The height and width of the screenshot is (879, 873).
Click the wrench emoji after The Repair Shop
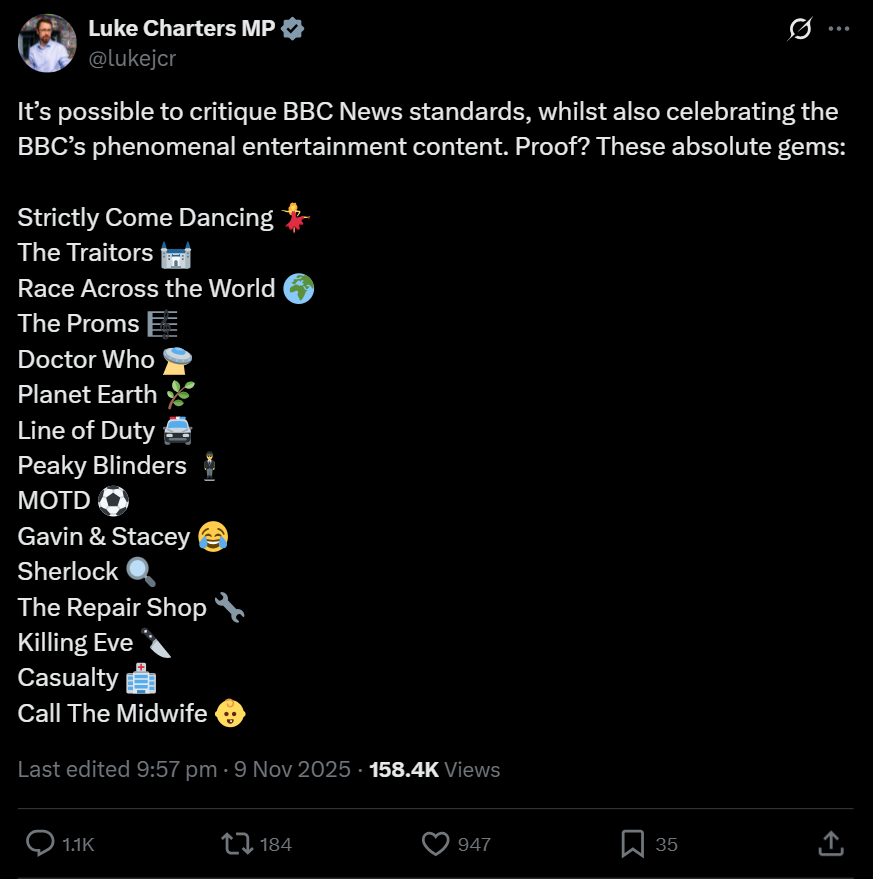[x=229, y=607]
